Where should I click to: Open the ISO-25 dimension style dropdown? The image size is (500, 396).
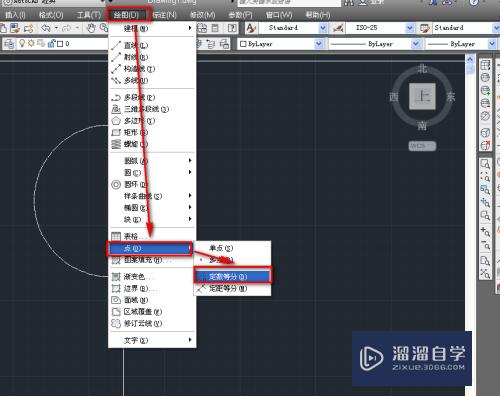410,28
